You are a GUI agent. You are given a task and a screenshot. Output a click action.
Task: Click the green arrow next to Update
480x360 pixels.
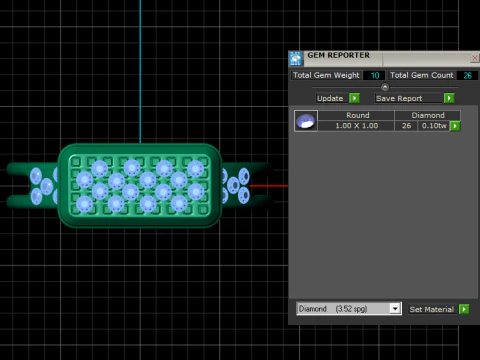click(x=354, y=98)
